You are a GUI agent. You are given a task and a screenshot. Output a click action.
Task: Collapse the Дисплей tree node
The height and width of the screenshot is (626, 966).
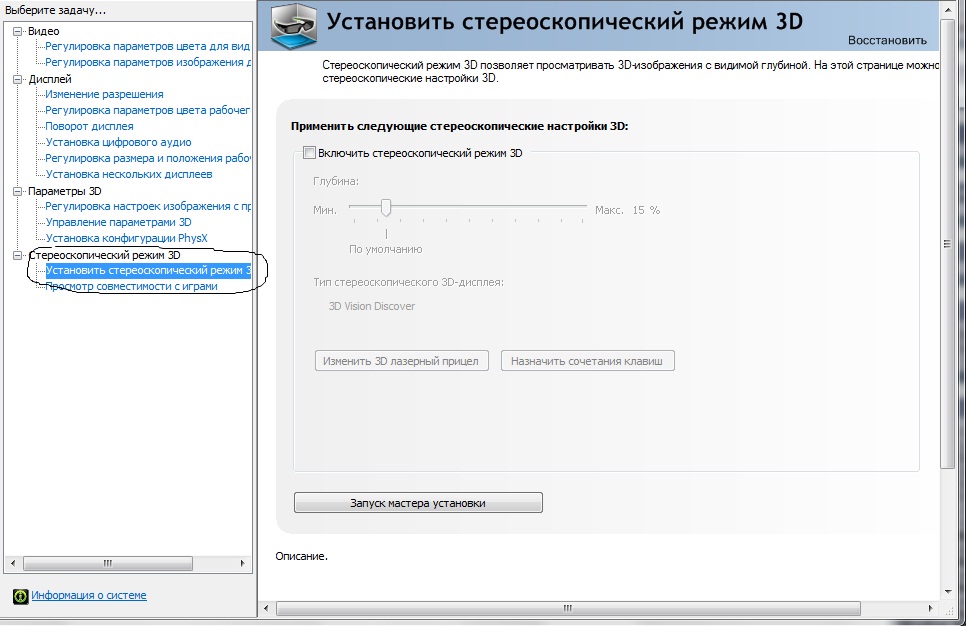point(18,79)
